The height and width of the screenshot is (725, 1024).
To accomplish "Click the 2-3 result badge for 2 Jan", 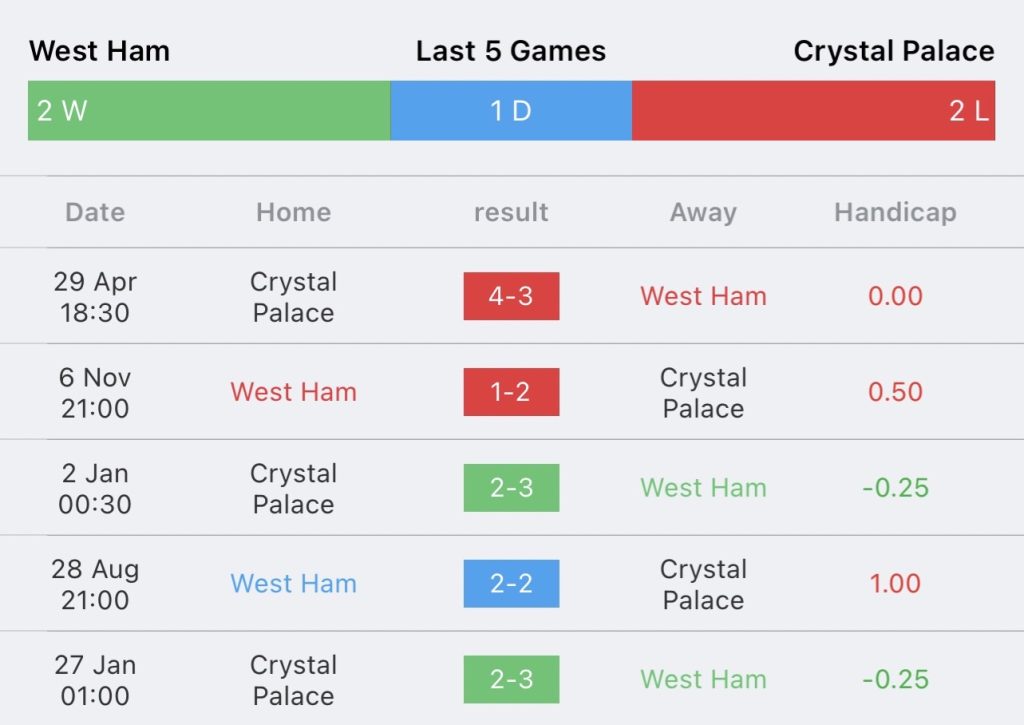I will tap(511, 488).
